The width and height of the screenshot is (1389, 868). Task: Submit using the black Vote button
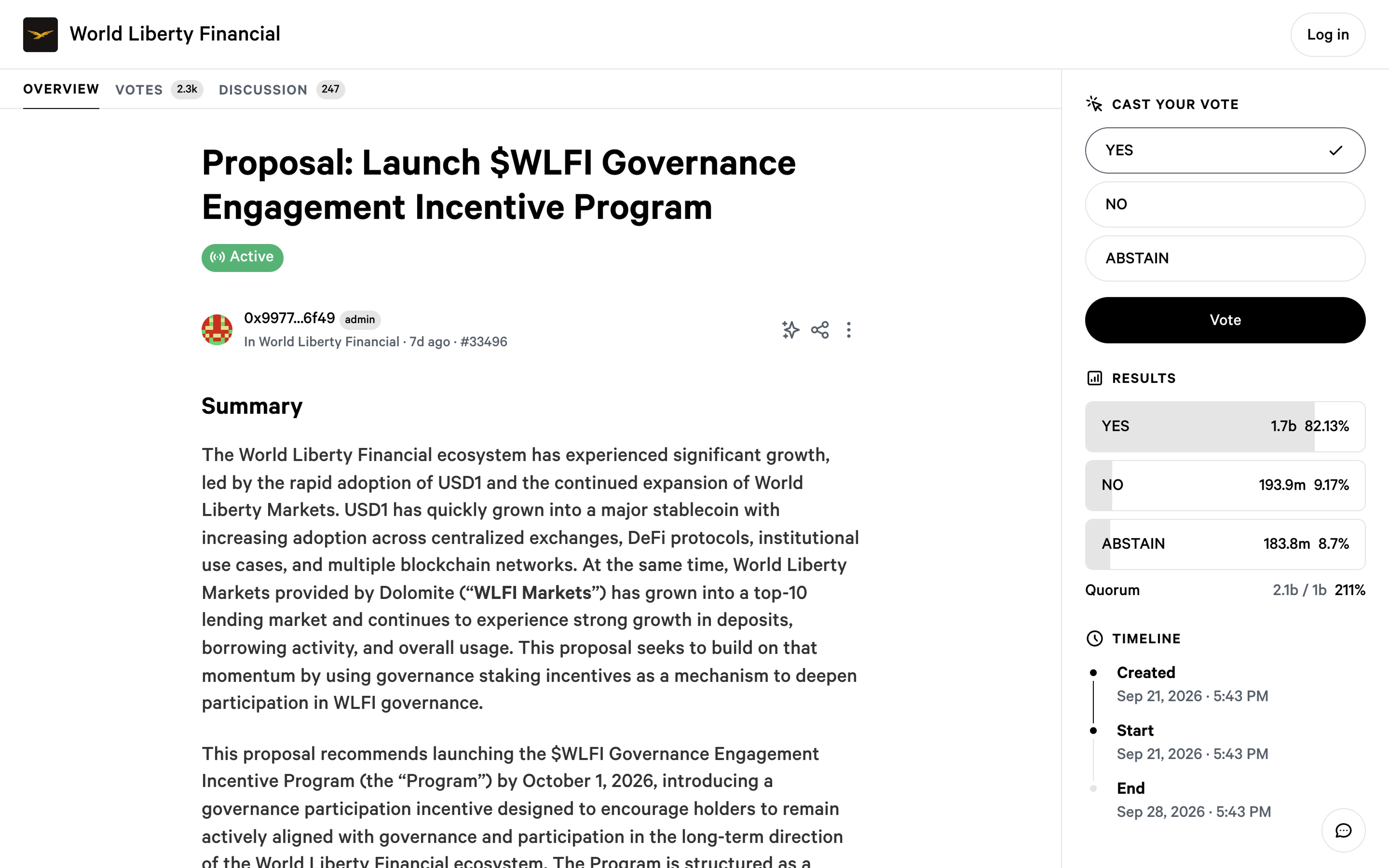click(x=1225, y=320)
